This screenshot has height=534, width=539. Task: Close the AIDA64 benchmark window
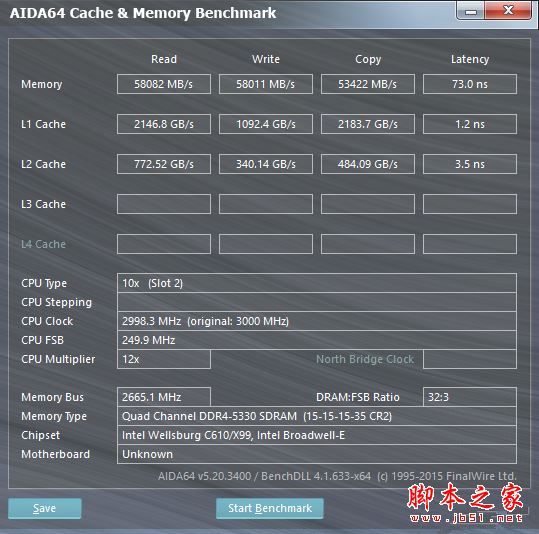coord(508,11)
